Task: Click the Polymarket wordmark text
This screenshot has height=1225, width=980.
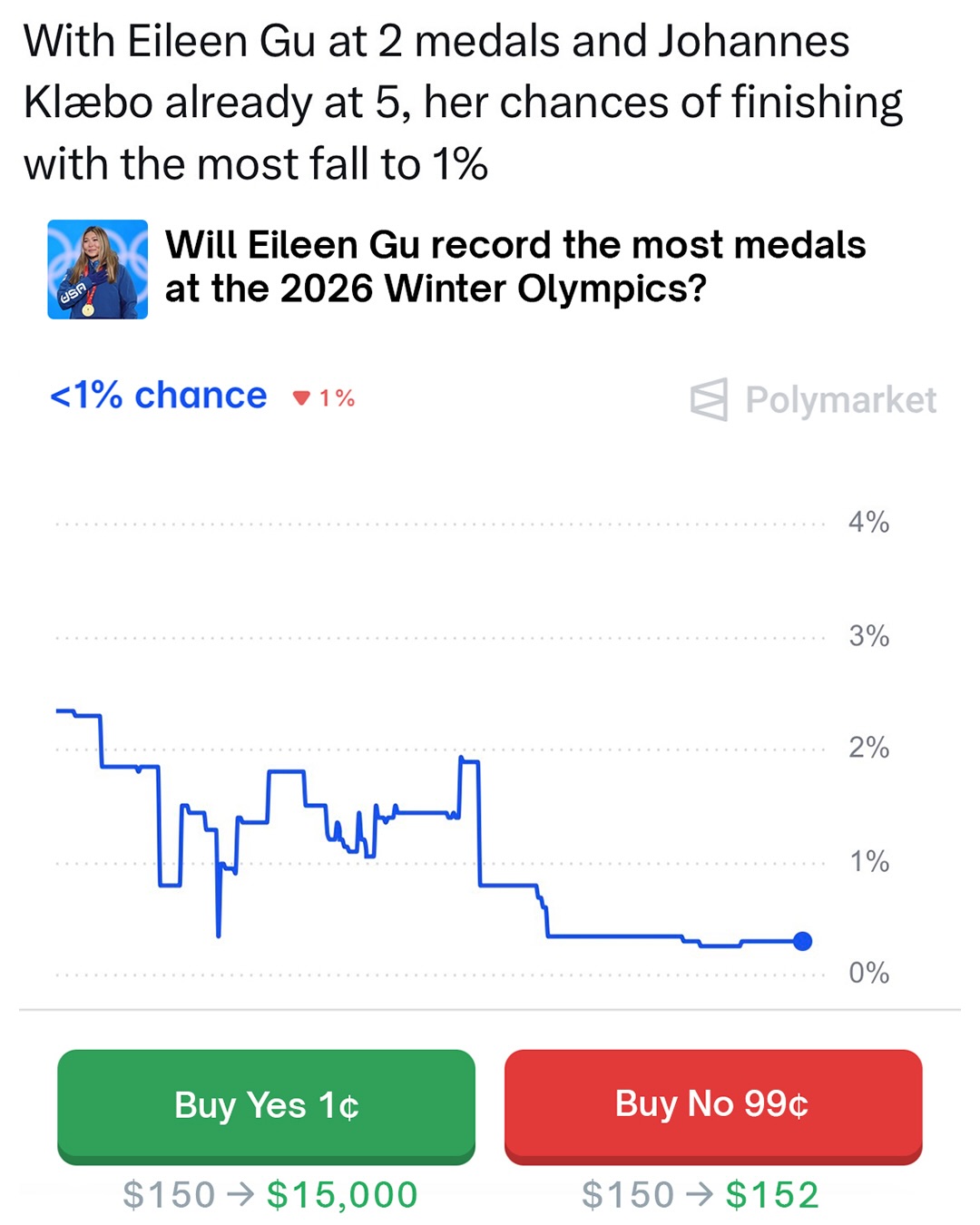Action: click(x=840, y=399)
